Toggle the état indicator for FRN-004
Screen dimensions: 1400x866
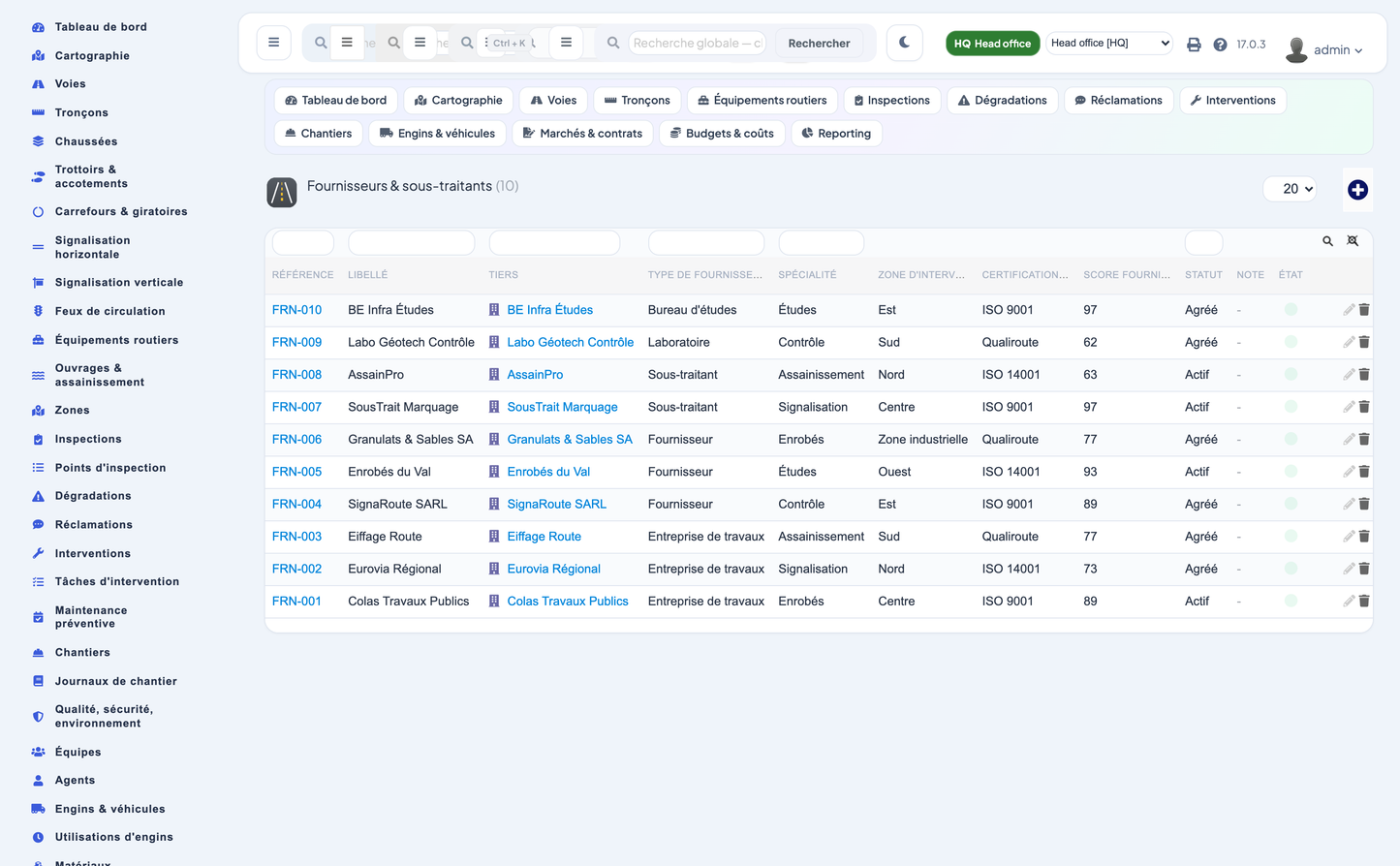click(1291, 504)
